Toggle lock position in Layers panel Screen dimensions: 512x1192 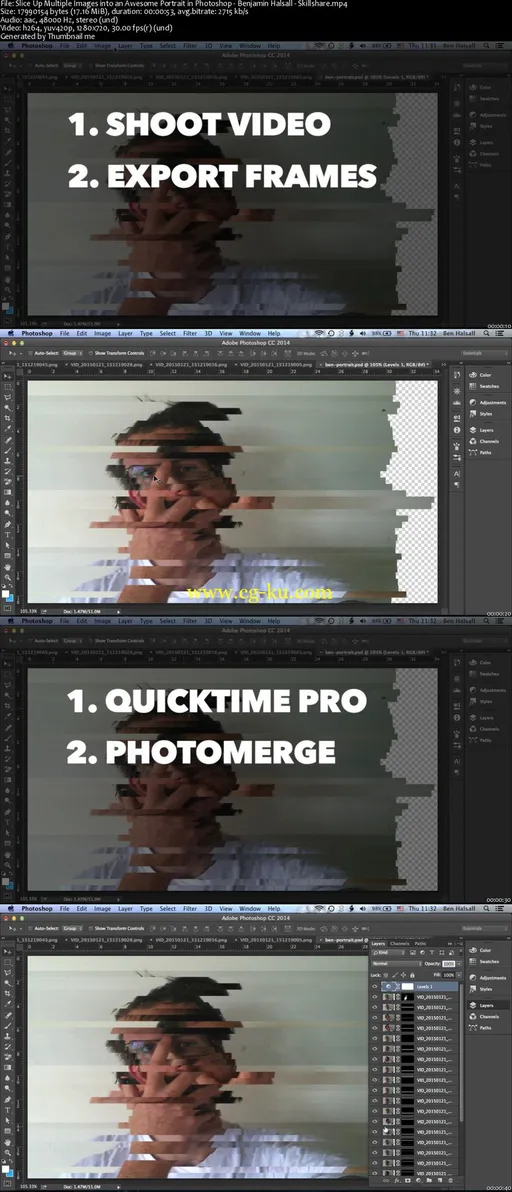(x=403, y=975)
